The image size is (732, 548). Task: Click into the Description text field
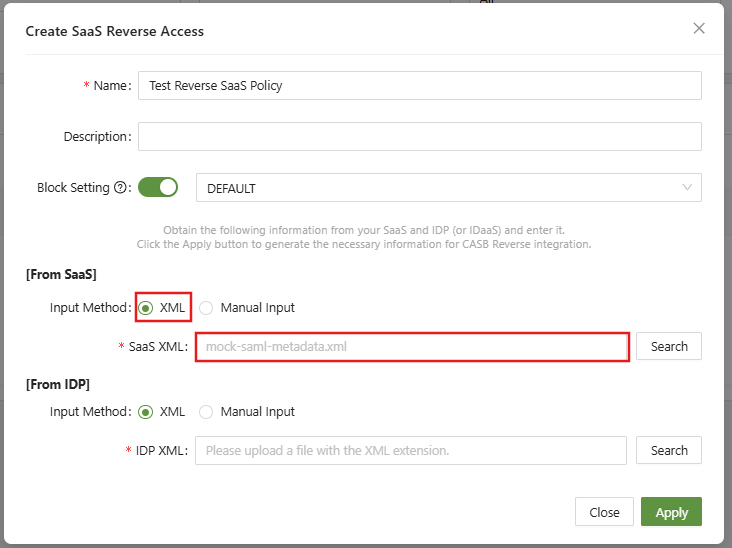419,137
